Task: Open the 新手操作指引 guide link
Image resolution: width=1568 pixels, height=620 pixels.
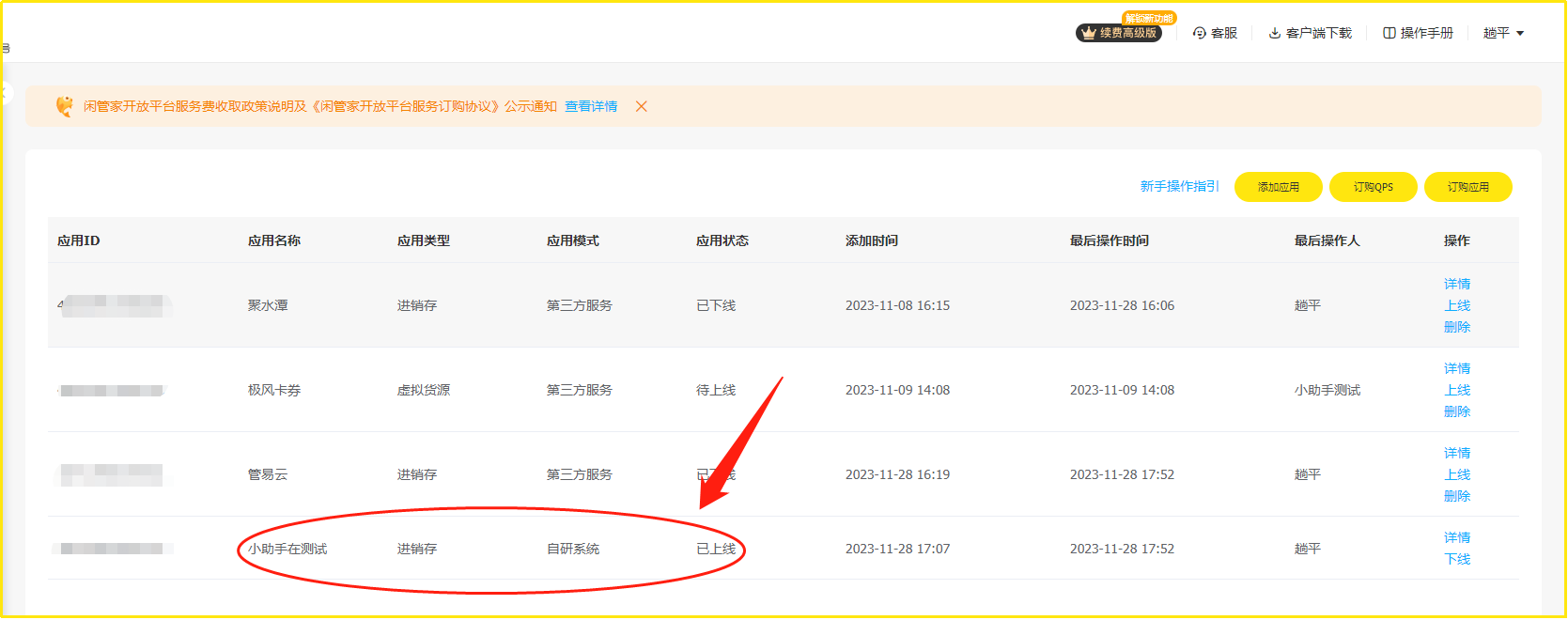Action: coord(1178,186)
